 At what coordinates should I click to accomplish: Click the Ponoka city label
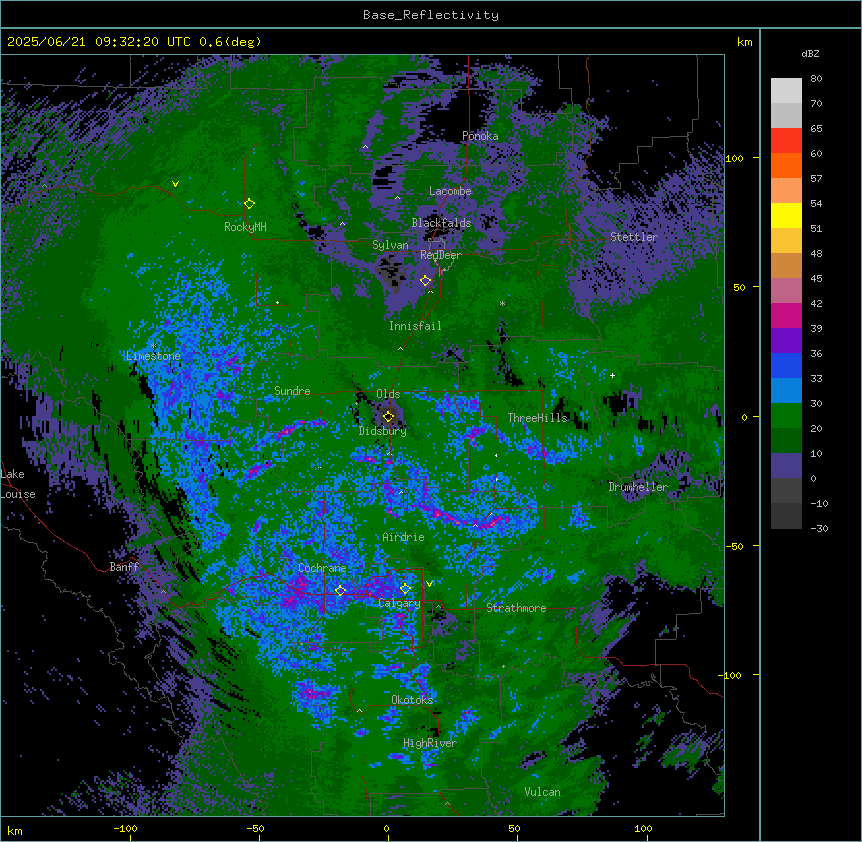click(480, 136)
